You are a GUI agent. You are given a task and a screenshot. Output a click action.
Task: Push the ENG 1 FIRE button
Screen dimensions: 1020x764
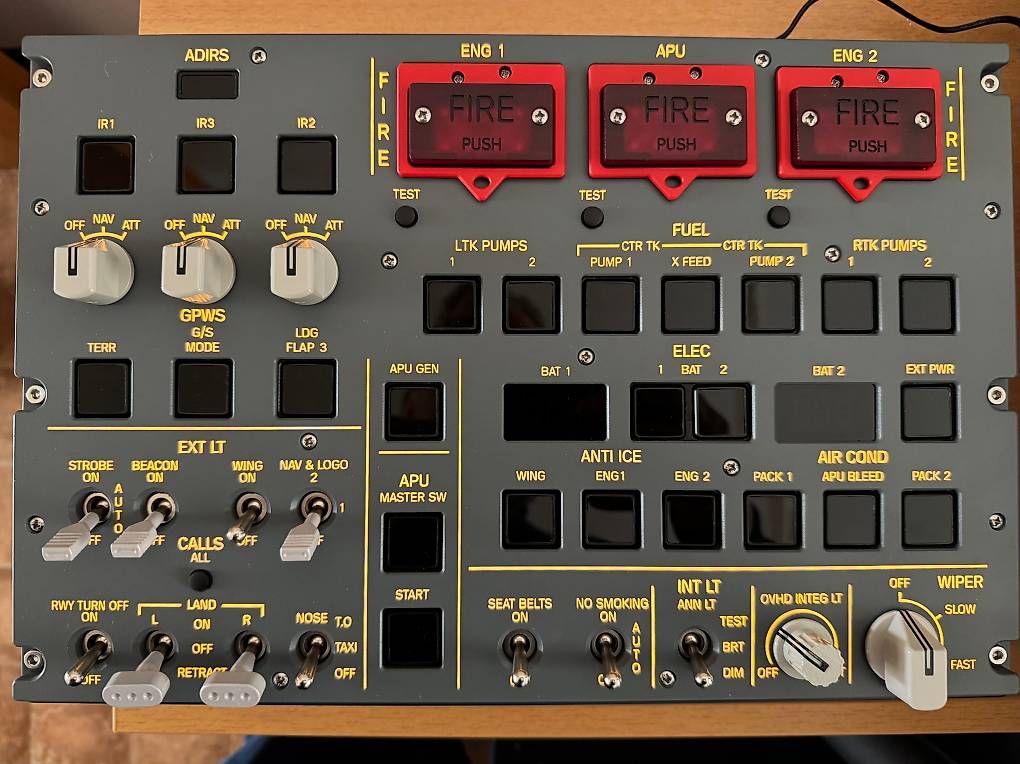point(481,124)
